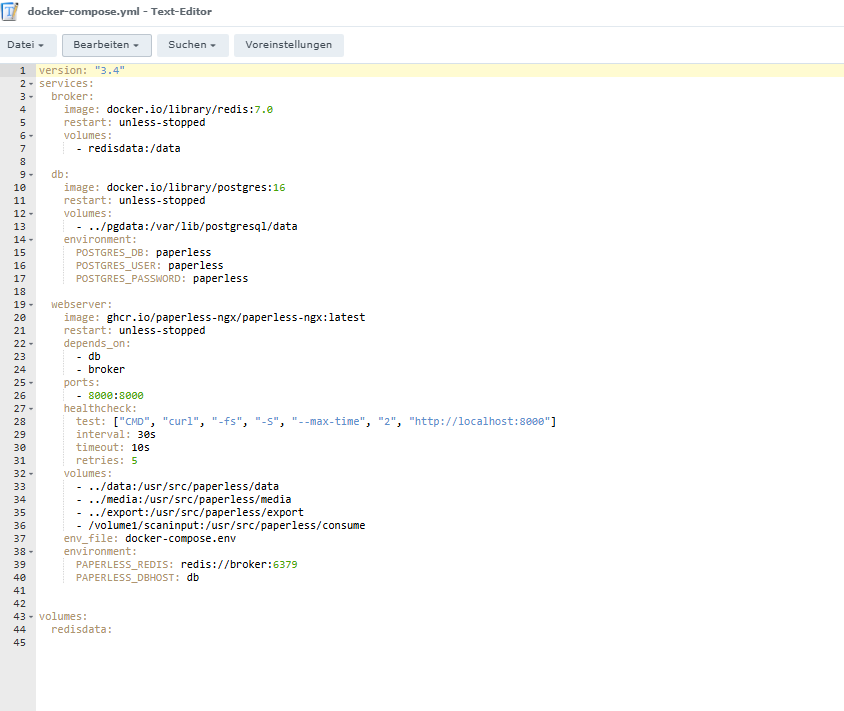The width and height of the screenshot is (844, 711).
Task: Click the "env_file: docker-compose.env" line
Action: pyautogui.click(x=150, y=539)
